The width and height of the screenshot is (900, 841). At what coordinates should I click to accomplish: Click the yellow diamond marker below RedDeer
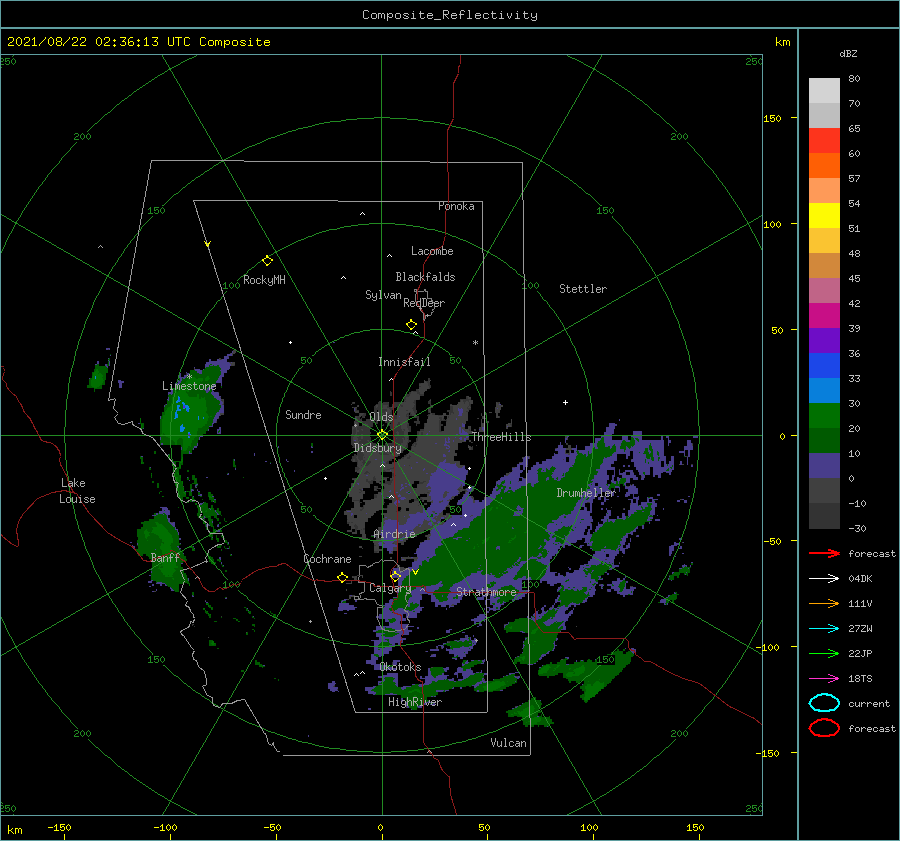(412, 325)
